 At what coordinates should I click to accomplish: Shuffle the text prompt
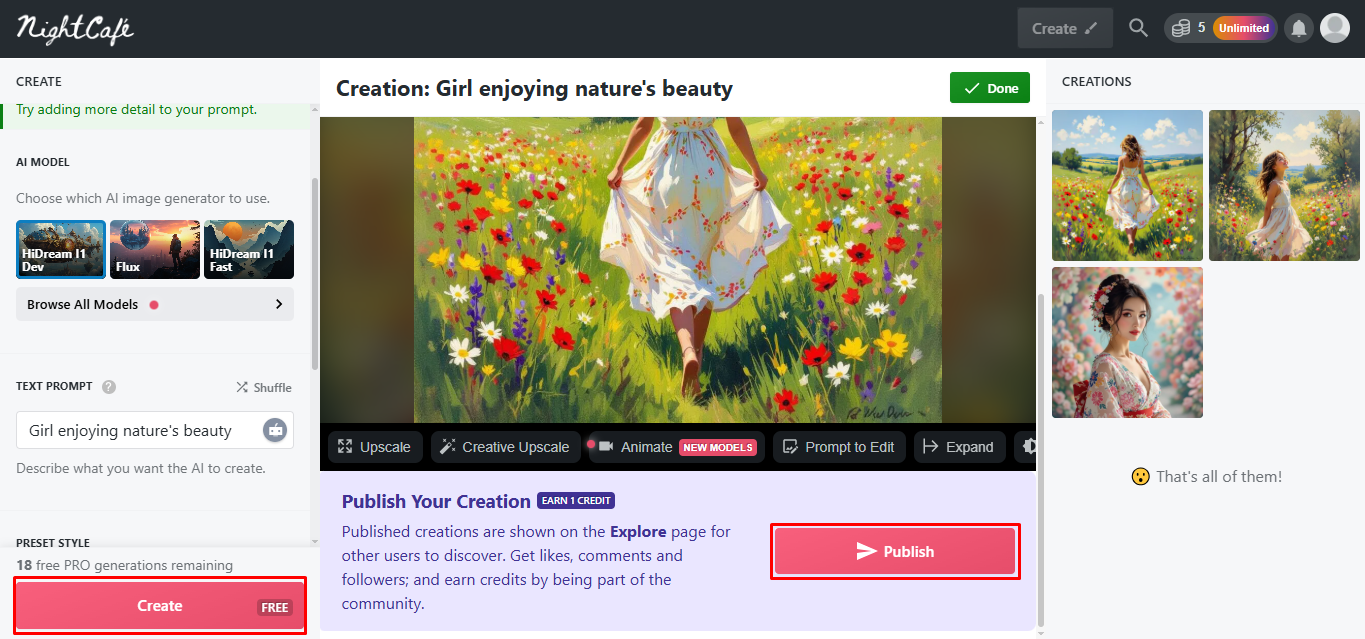tap(263, 387)
